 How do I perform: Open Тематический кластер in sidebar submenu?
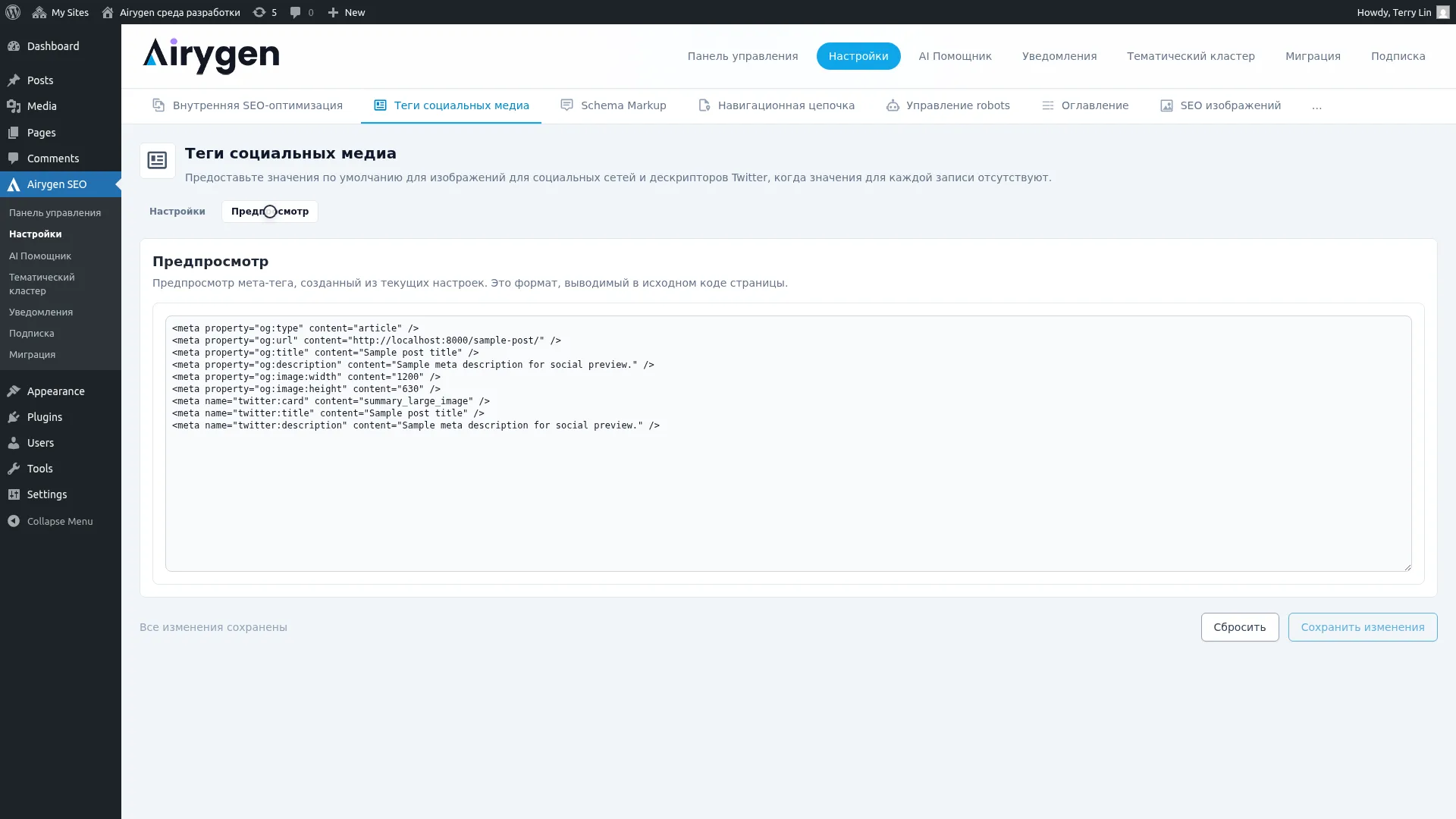click(42, 284)
